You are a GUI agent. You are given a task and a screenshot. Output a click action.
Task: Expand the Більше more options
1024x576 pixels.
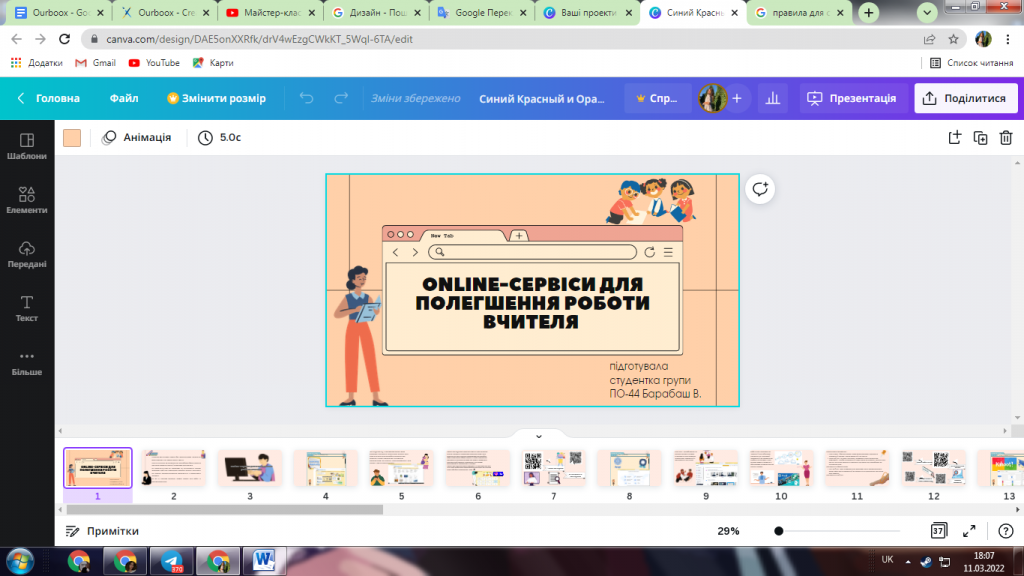[x=26, y=362]
